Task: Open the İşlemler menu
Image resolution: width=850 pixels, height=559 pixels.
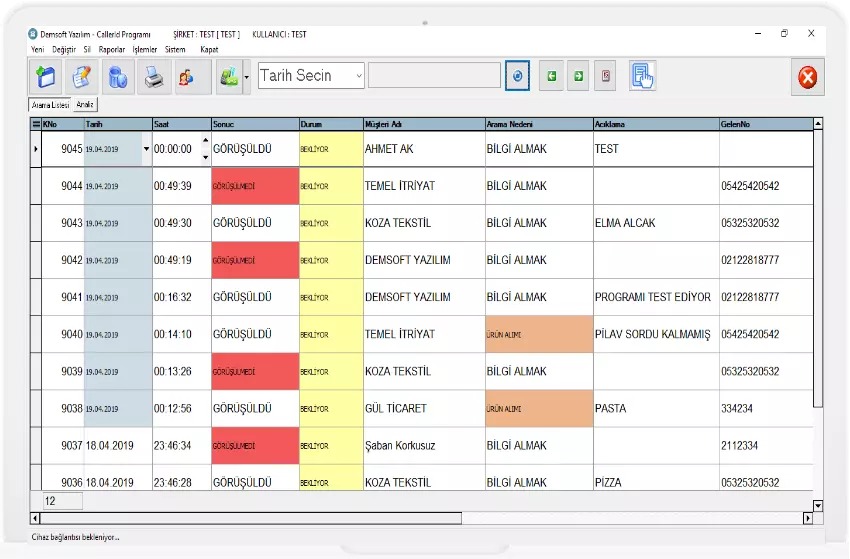Action: click(145, 49)
